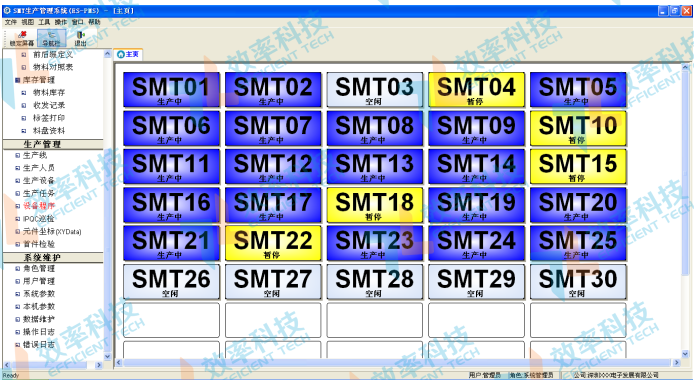Click the 用户:管理员 status bar entry
Screen dimensions: 694x380
click(485, 375)
